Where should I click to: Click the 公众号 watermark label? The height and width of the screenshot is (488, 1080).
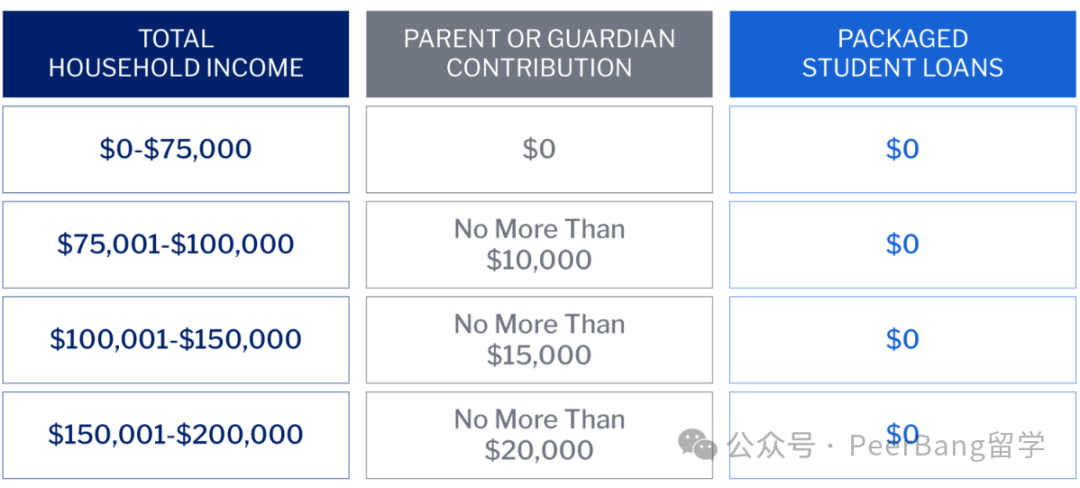coord(771,446)
